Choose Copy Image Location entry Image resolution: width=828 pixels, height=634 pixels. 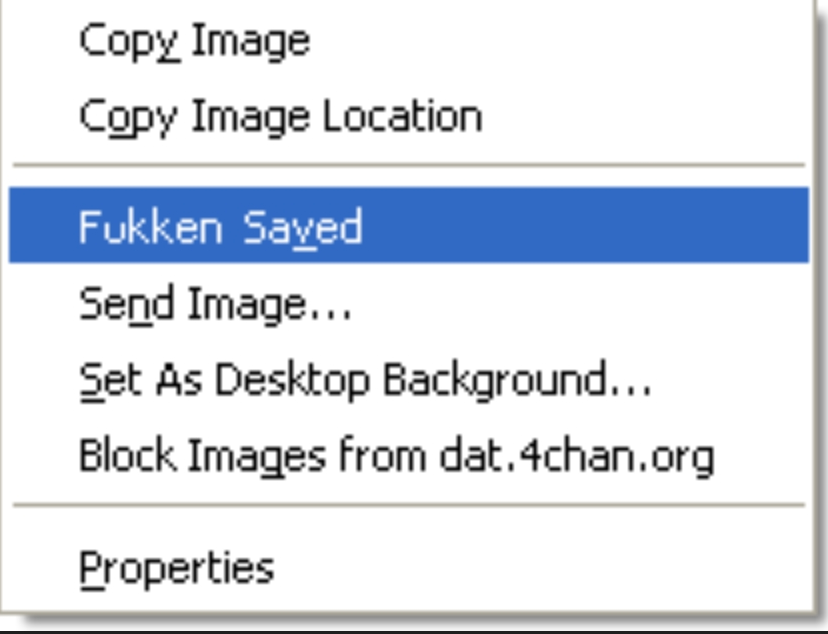409,117
